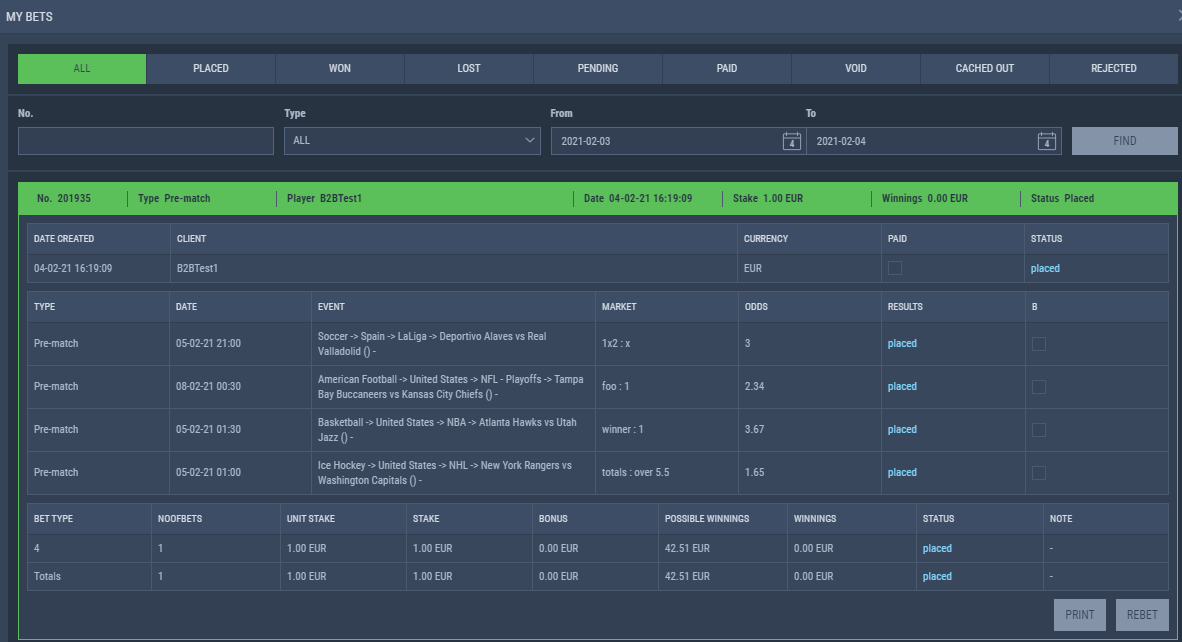The height and width of the screenshot is (642, 1182).
Task: Click possible winnings 42.51 EUR in Totals row
Action: coord(687,576)
